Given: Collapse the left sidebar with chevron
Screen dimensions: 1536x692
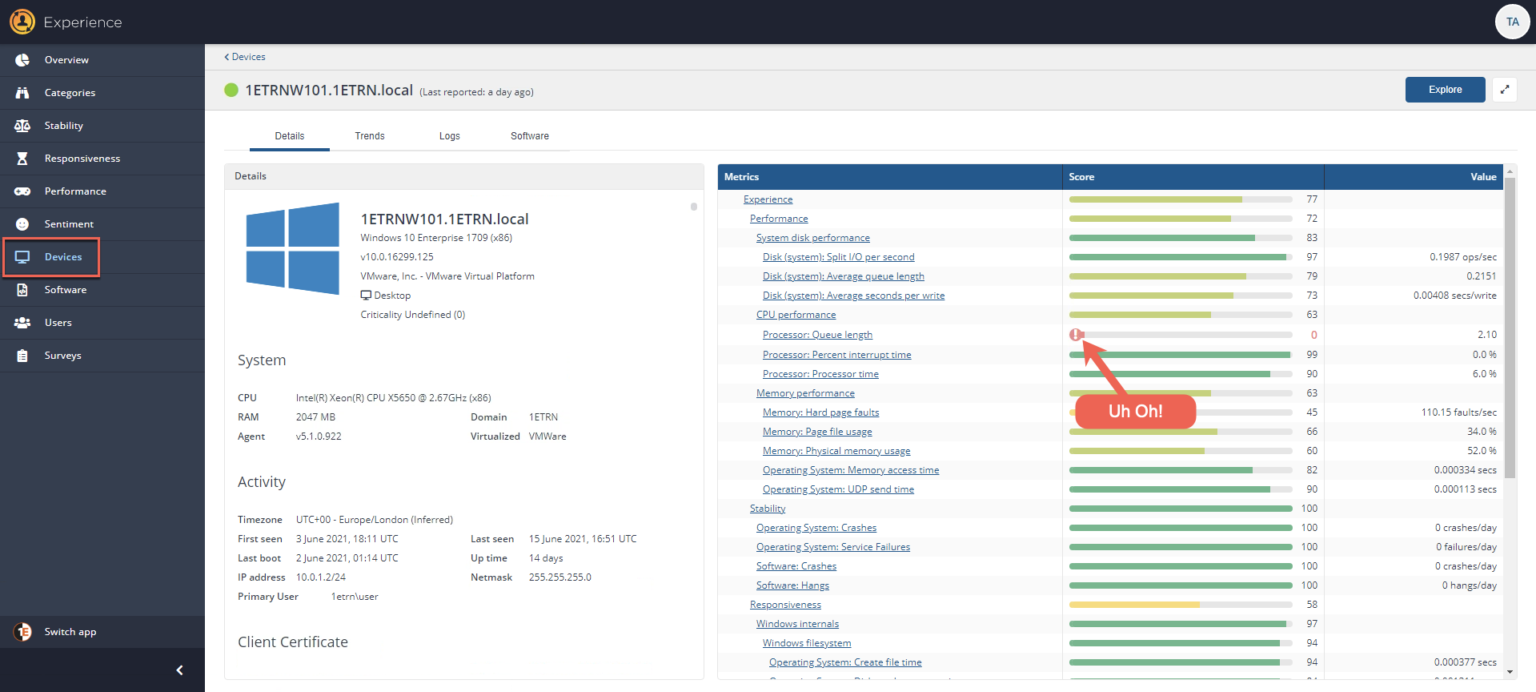Looking at the screenshot, I should pyautogui.click(x=179, y=670).
